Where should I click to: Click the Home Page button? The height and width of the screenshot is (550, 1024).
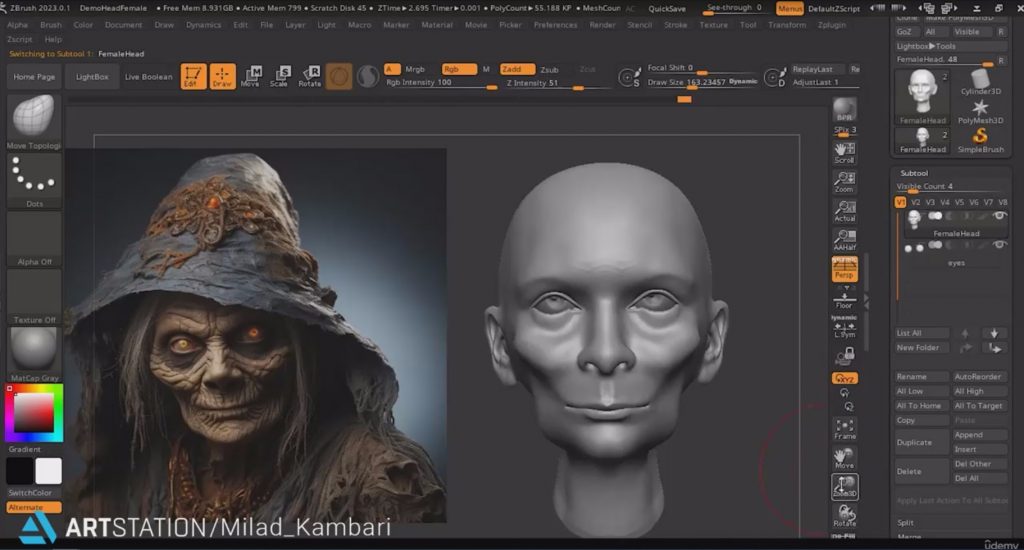(x=34, y=76)
